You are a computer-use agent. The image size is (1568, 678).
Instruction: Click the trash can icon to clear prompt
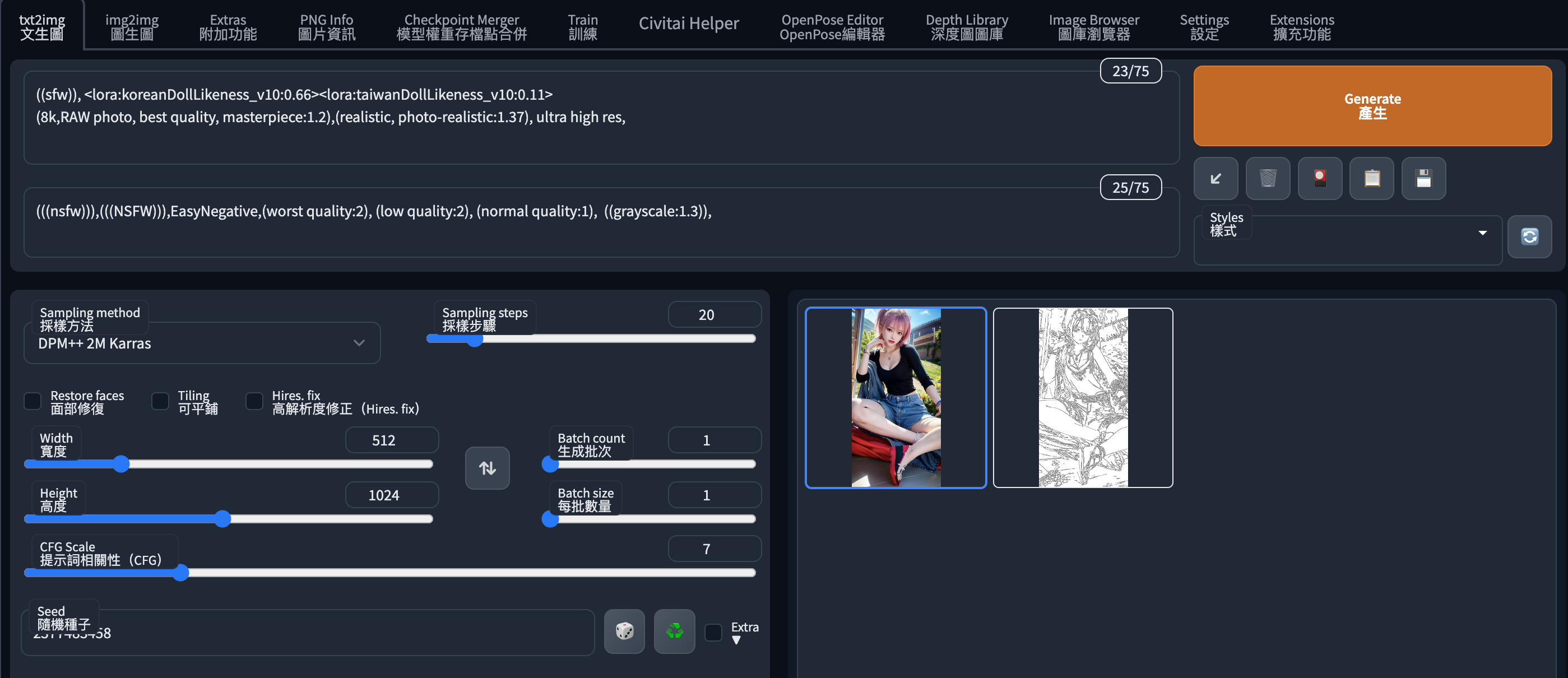point(1267,178)
